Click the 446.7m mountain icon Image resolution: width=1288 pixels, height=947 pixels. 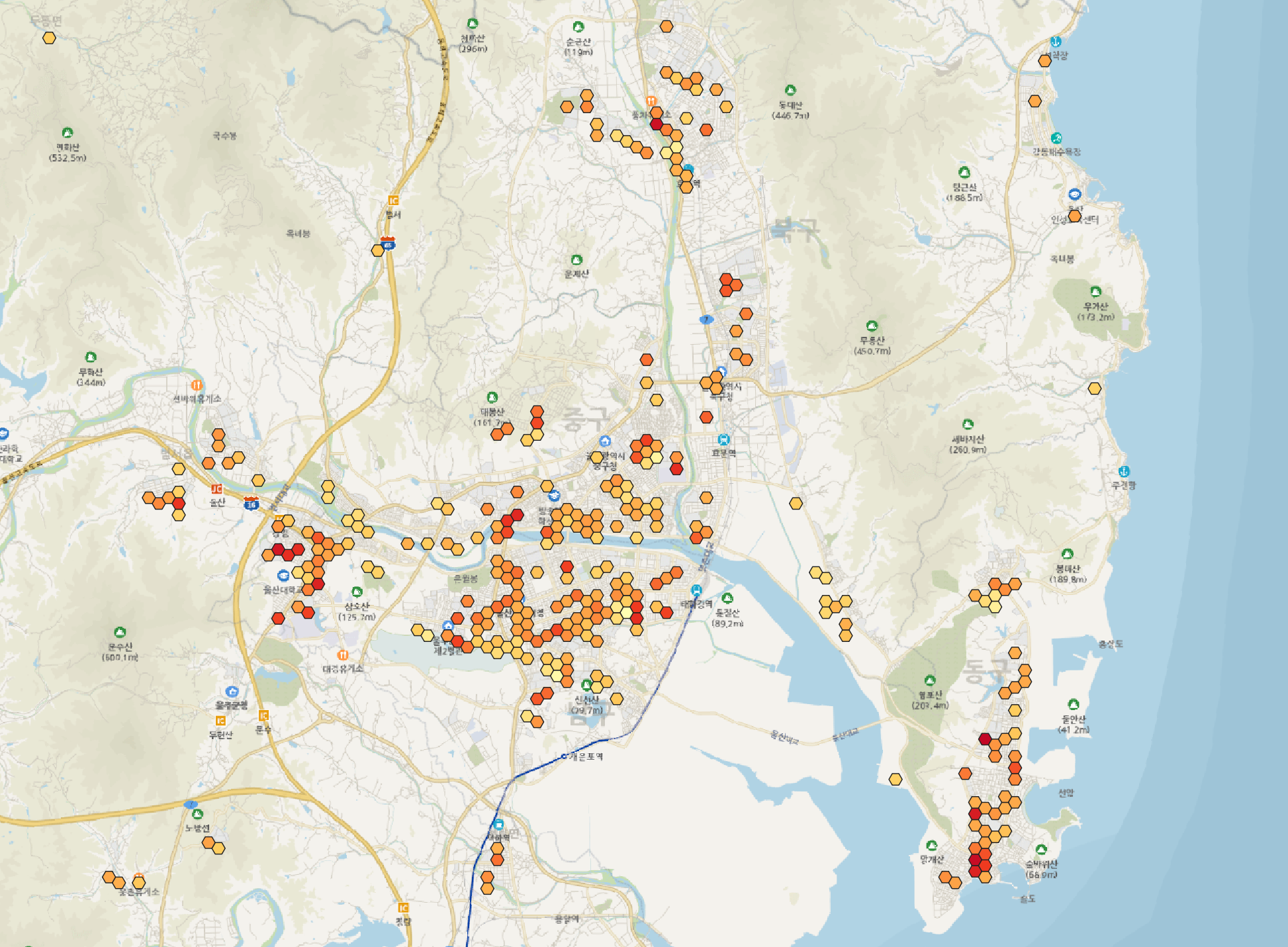click(x=790, y=91)
